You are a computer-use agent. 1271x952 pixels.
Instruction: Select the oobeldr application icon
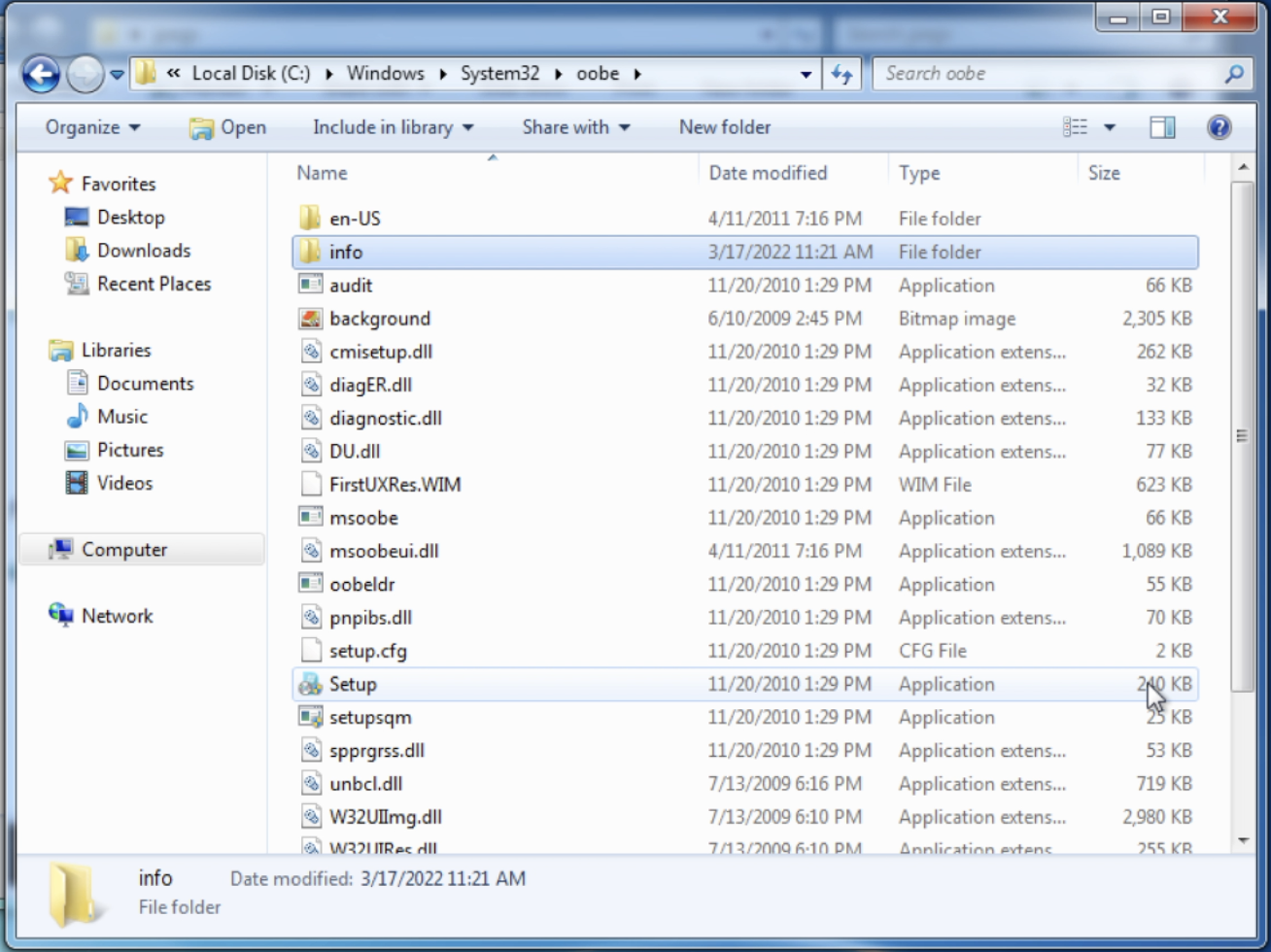click(310, 584)
